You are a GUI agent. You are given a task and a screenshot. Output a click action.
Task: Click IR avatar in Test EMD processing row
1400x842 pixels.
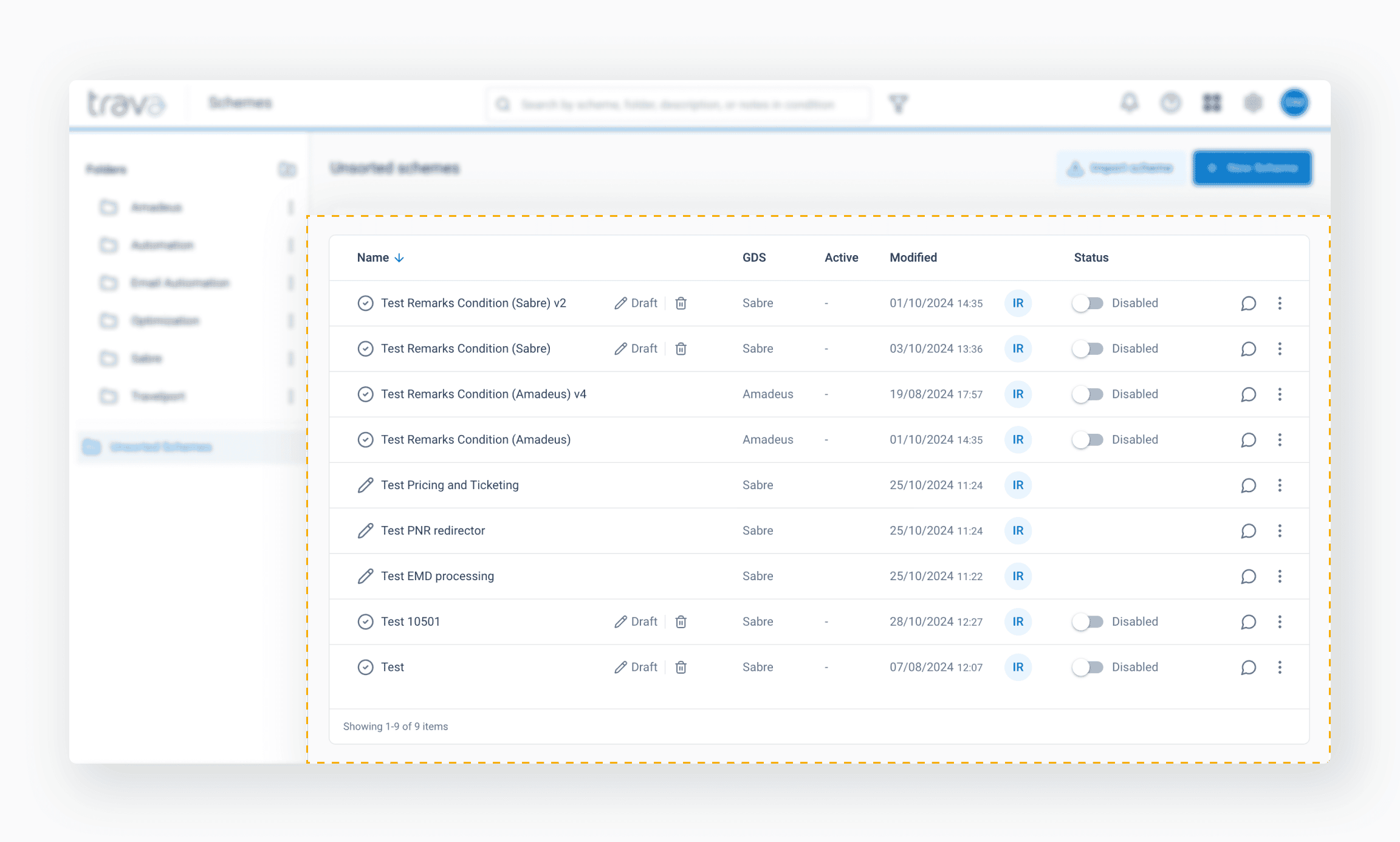[1018, 576]
